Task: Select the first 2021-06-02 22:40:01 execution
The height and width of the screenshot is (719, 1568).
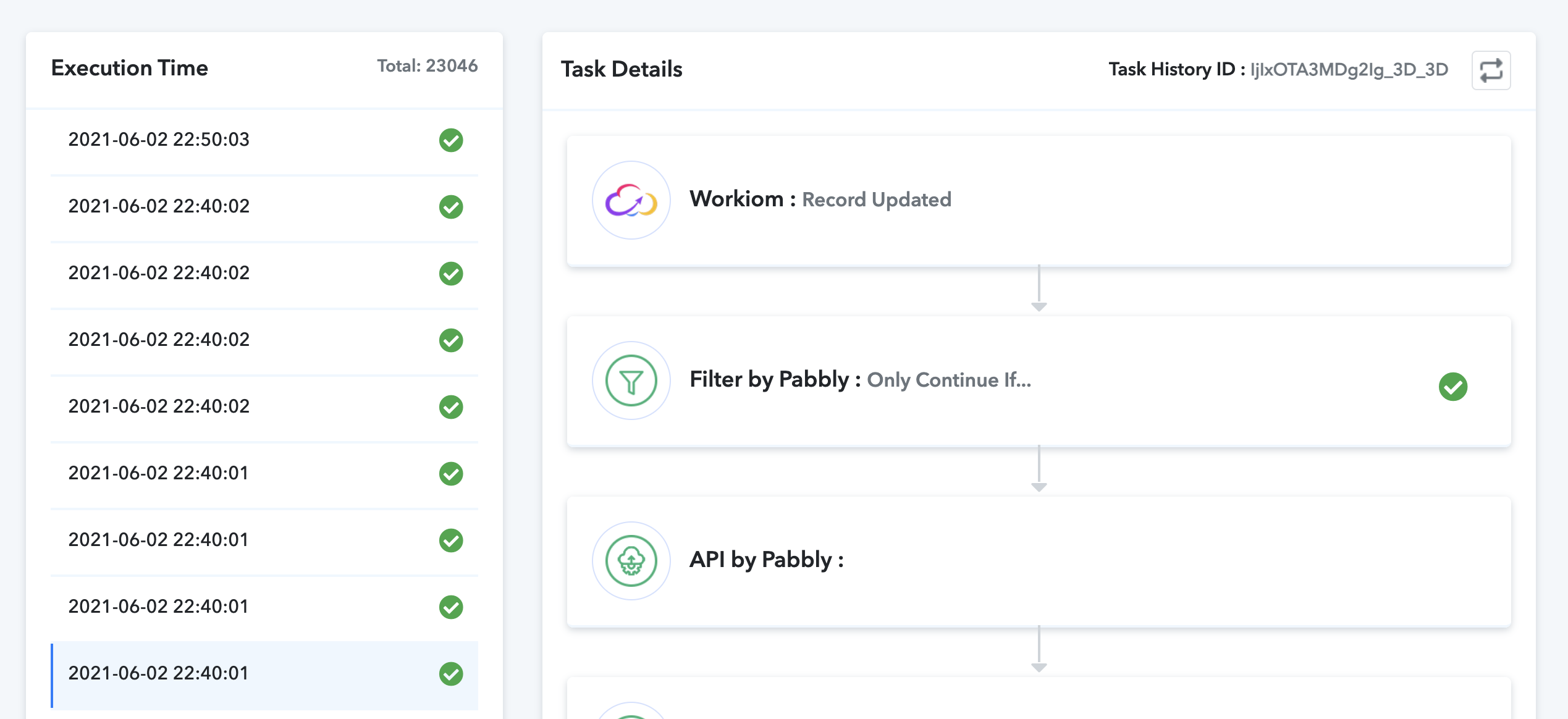Action: 264,474
